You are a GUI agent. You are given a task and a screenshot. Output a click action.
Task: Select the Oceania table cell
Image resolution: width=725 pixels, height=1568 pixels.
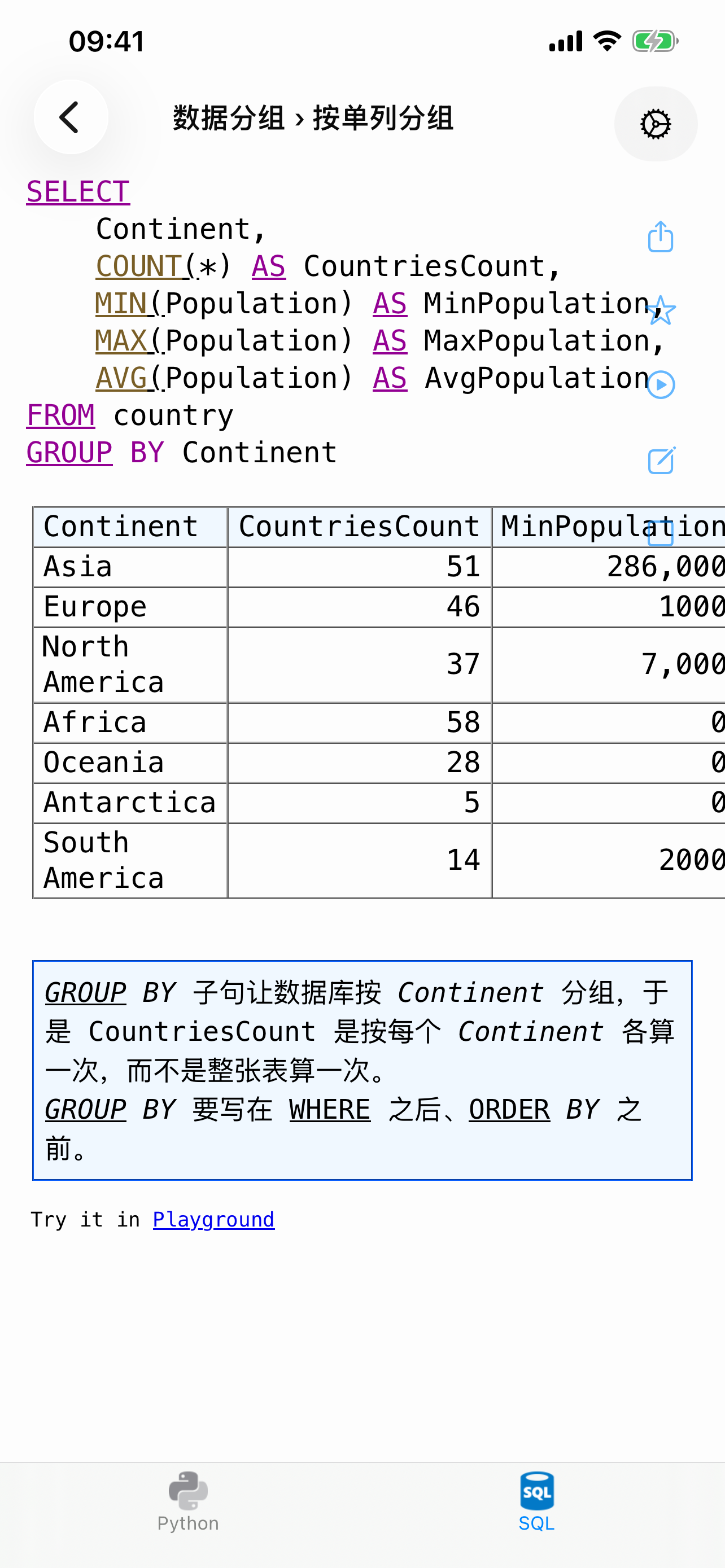(130, 763)
